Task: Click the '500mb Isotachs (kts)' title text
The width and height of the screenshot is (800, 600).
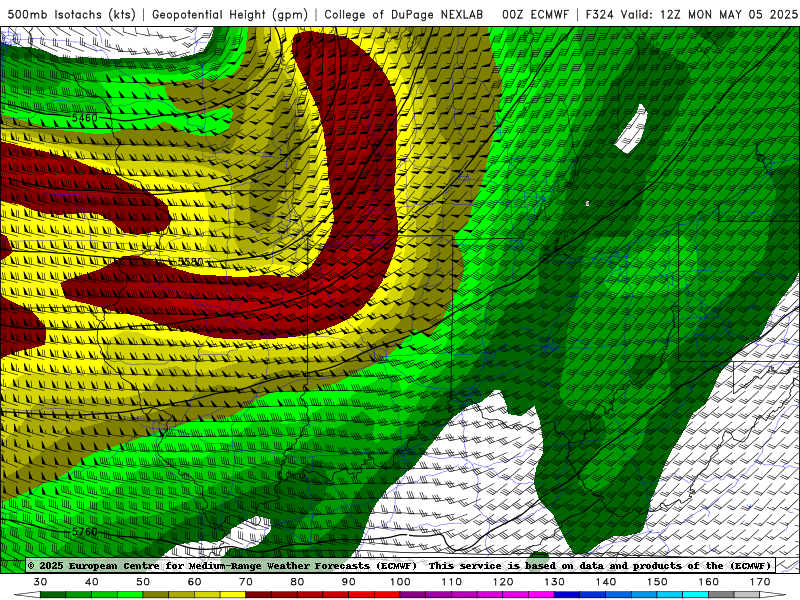Action: pyautogui.click(x=71, y=14)
